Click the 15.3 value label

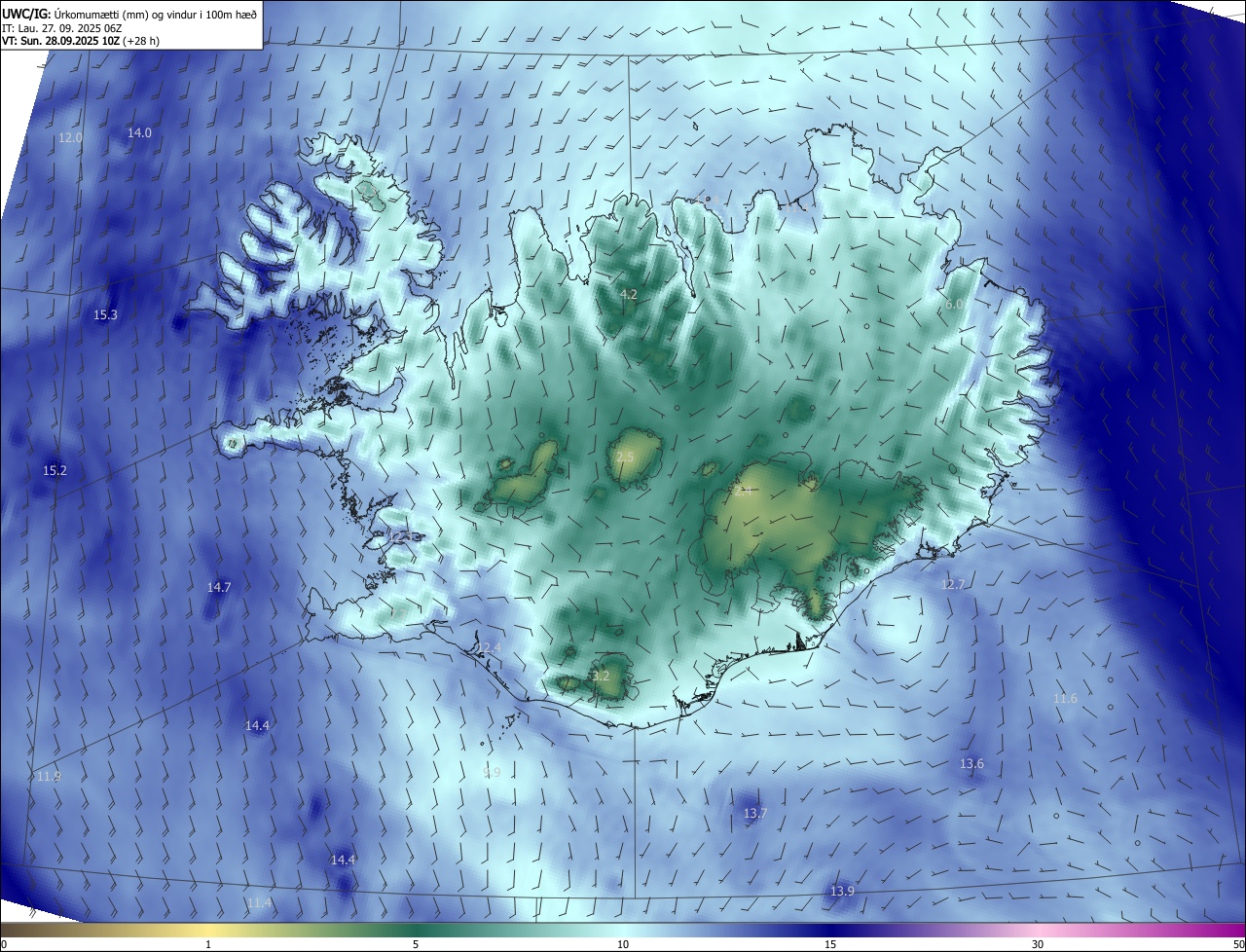105,315
